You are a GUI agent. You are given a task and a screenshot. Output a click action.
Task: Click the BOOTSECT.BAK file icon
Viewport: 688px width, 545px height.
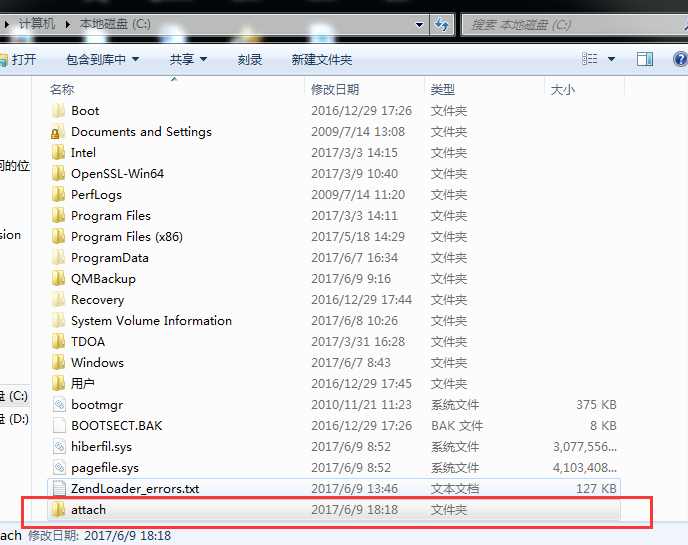(x=59, y=426)
